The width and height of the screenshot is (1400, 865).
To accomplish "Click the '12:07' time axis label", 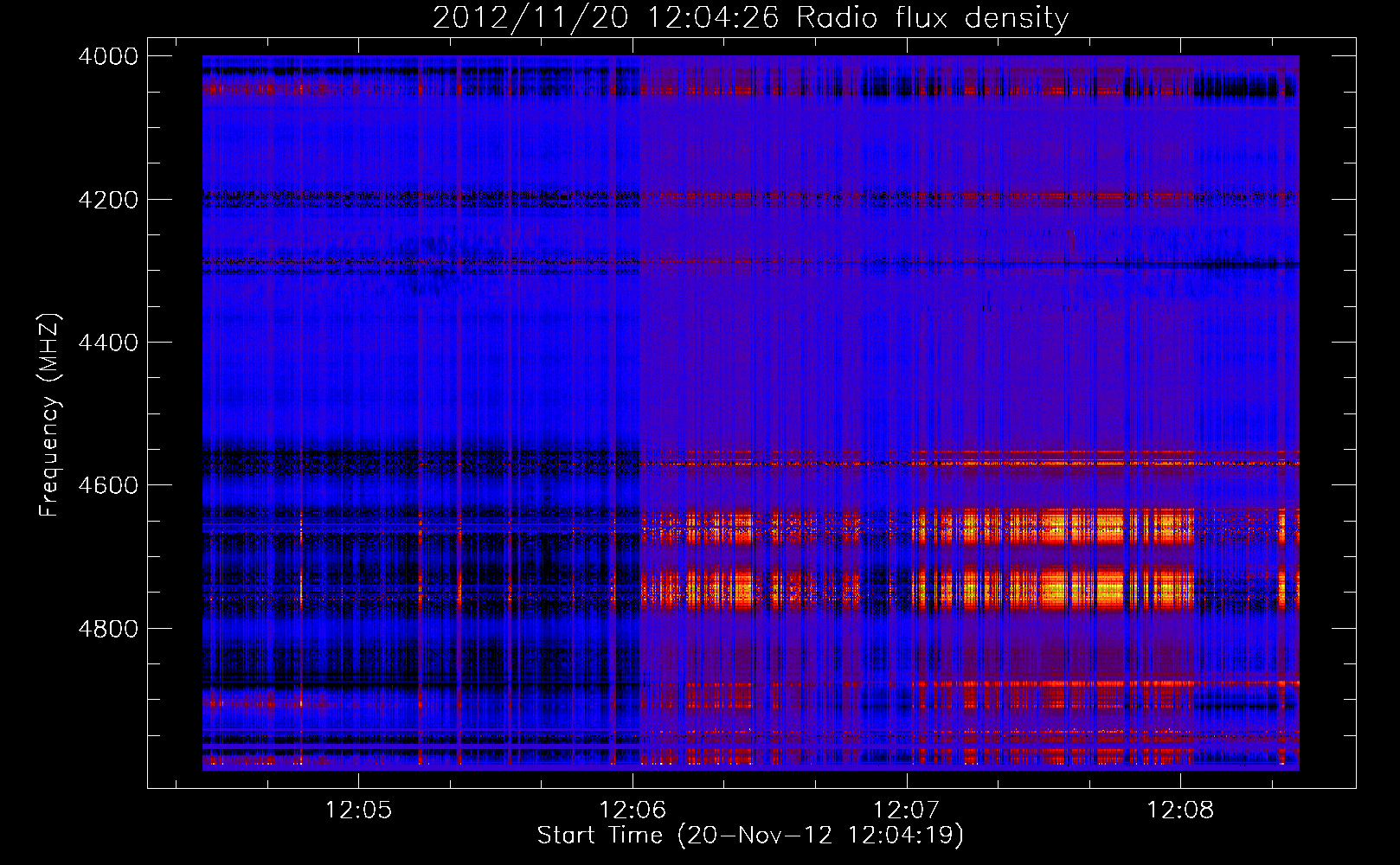I will click(906, 811).
